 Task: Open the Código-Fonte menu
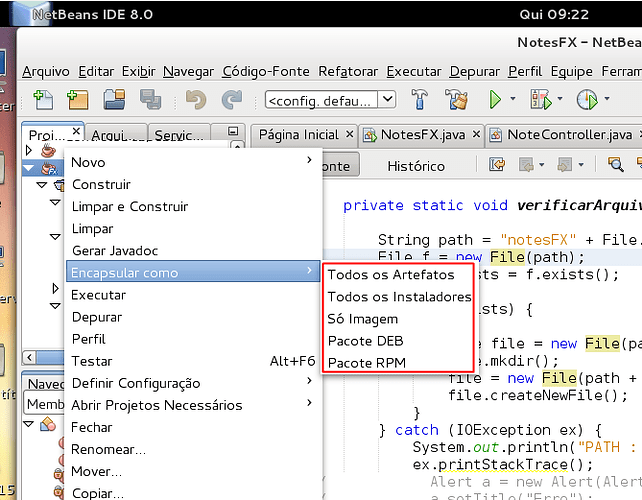(266, 71)
